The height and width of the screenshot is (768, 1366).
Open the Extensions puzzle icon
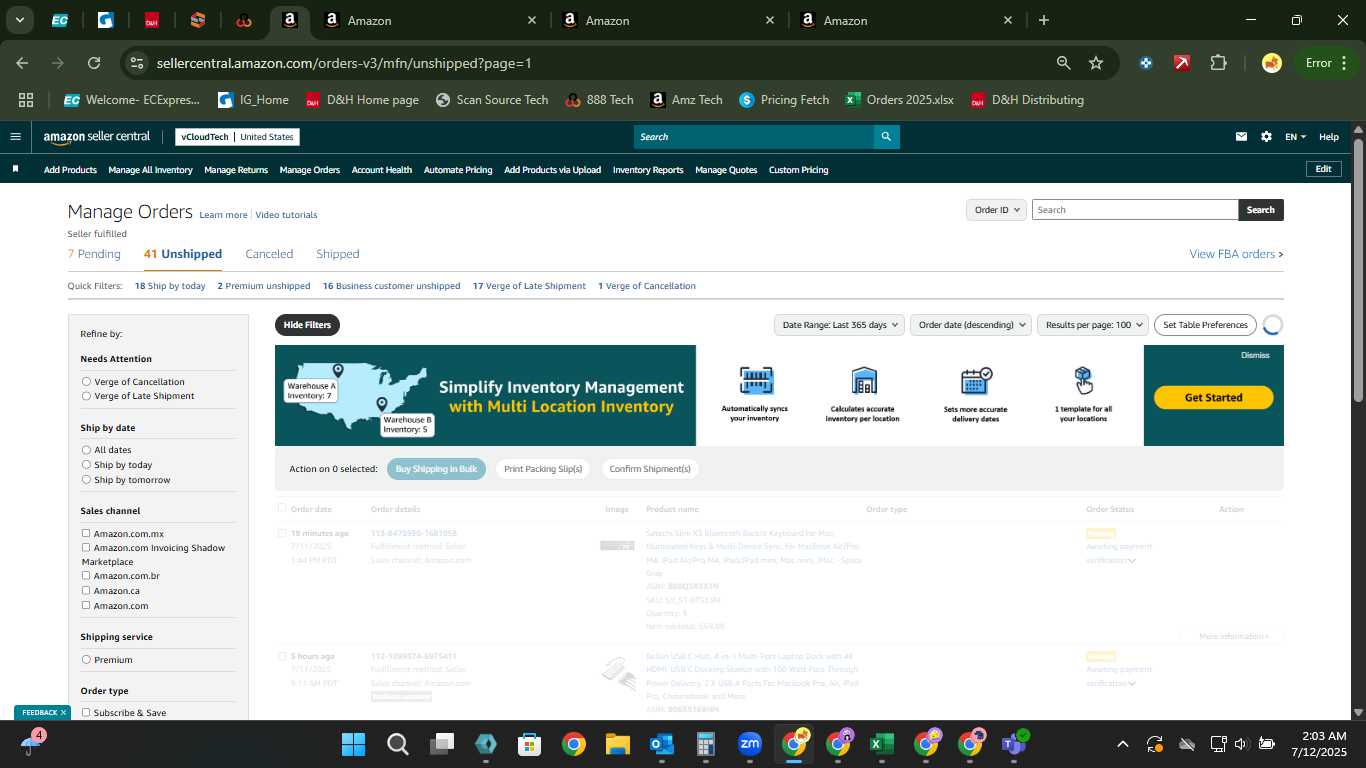(x=1218, y=63)
